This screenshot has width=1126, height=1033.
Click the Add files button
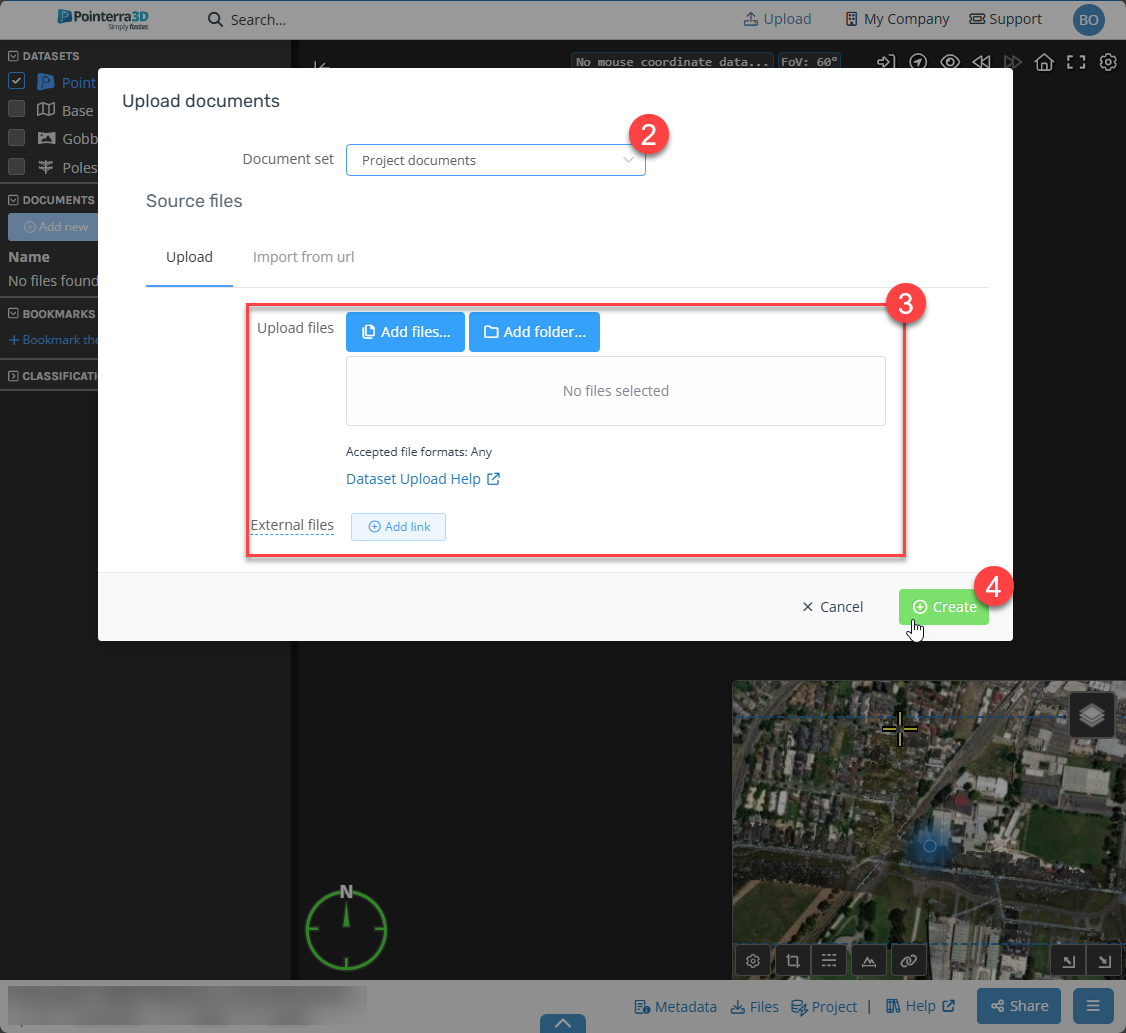tap(405, 332)
